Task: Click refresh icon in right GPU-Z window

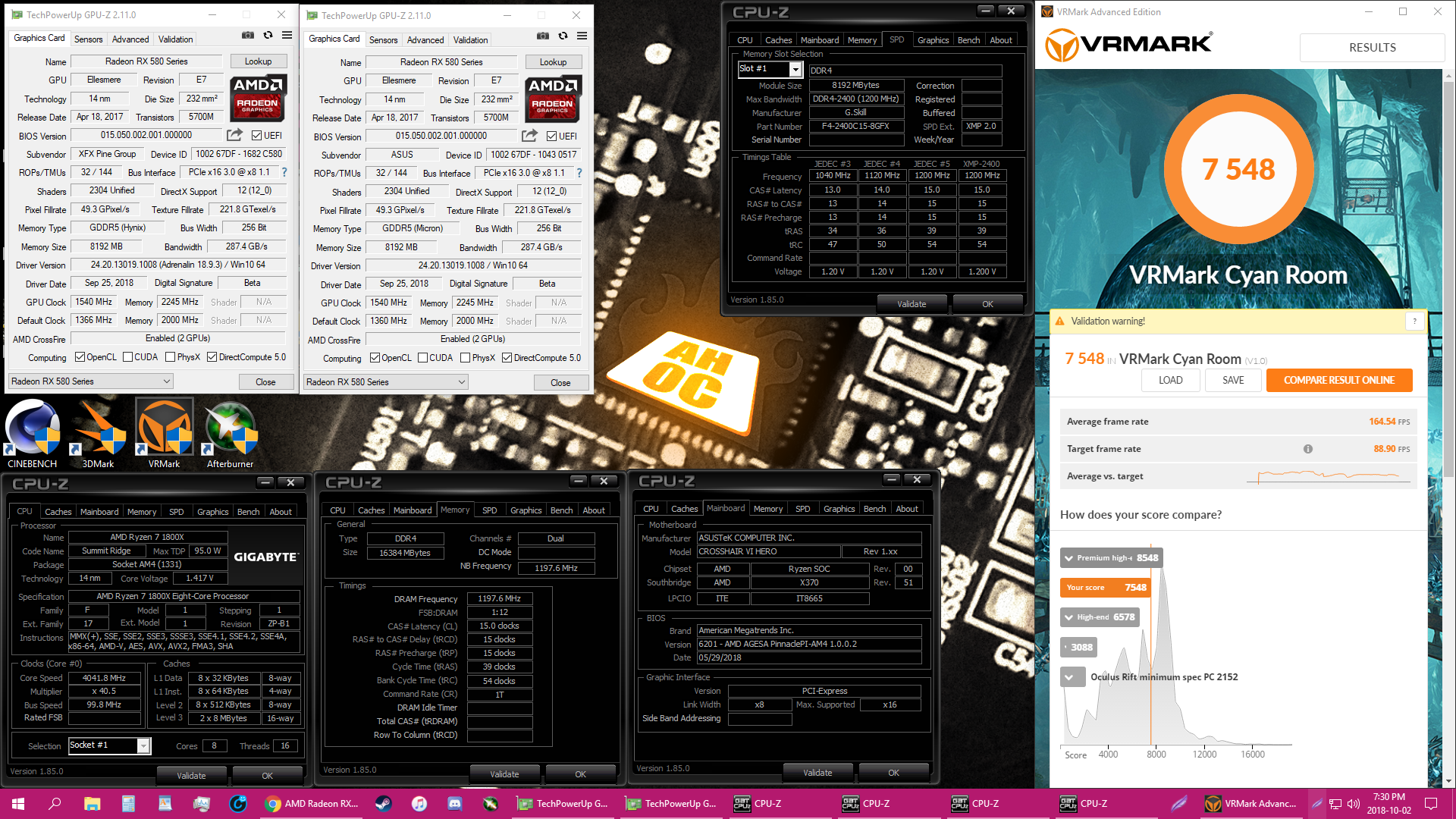Action: [563, 36]
